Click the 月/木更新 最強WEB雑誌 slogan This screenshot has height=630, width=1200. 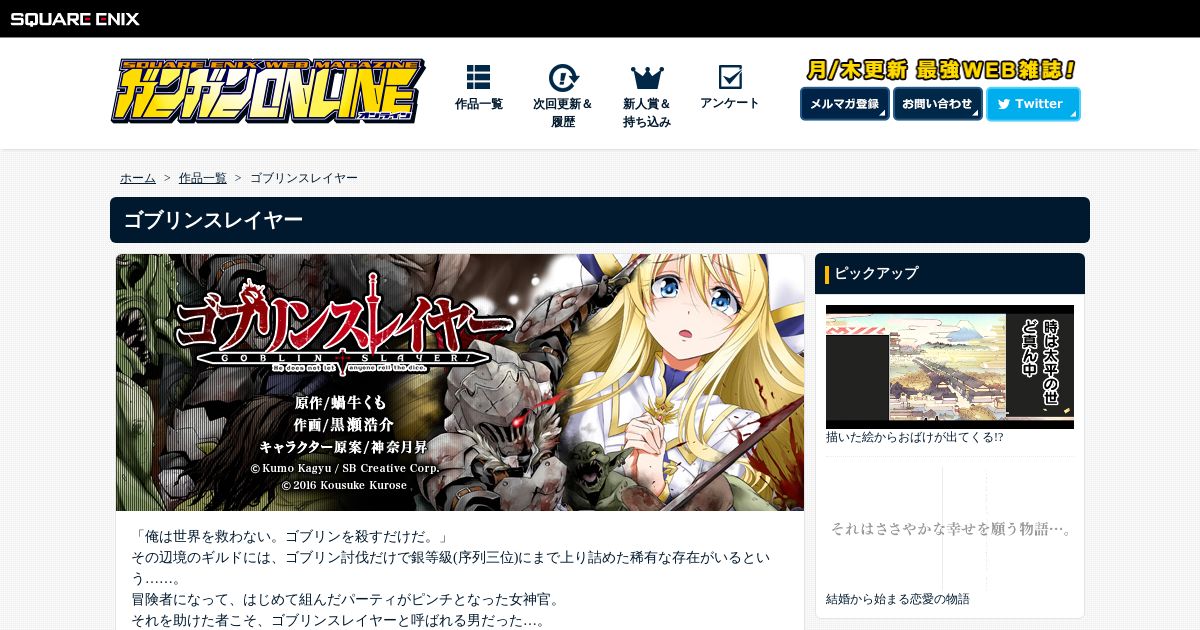click(941, 70)
